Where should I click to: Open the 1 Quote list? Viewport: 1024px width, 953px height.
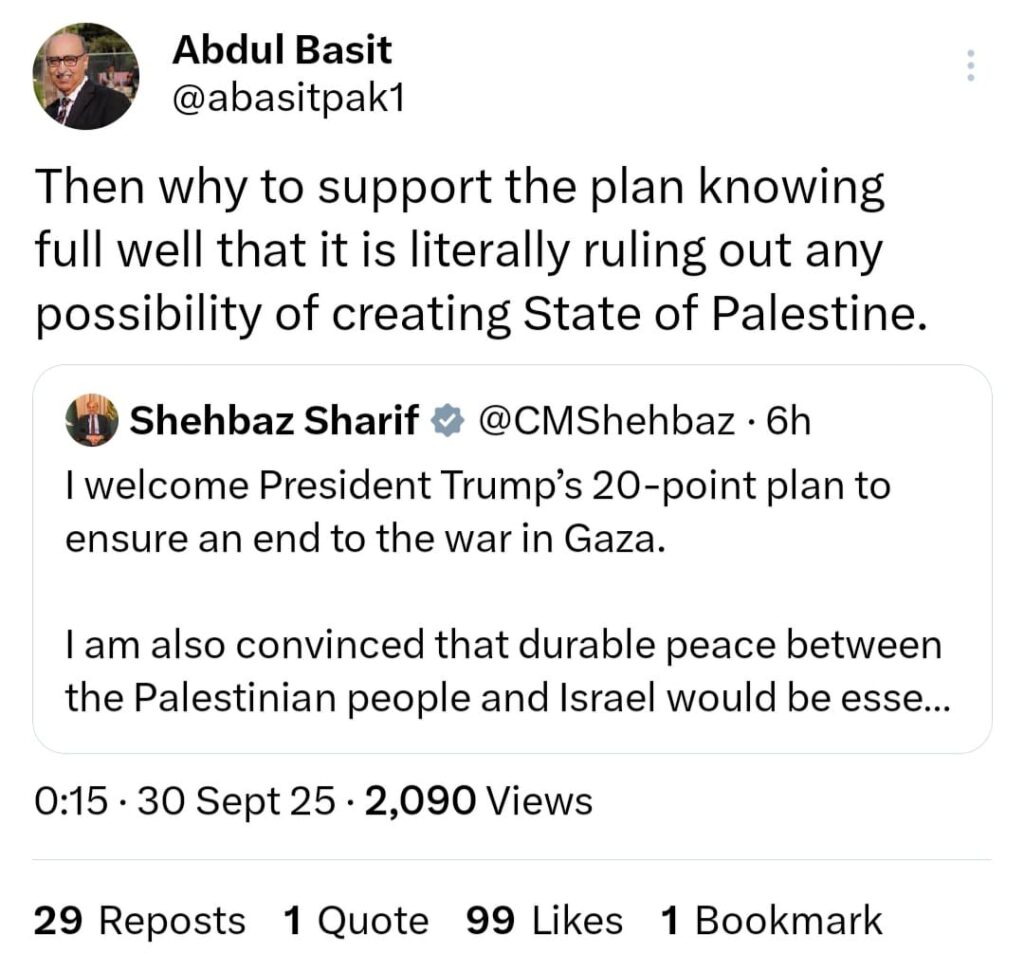point(356,920)
